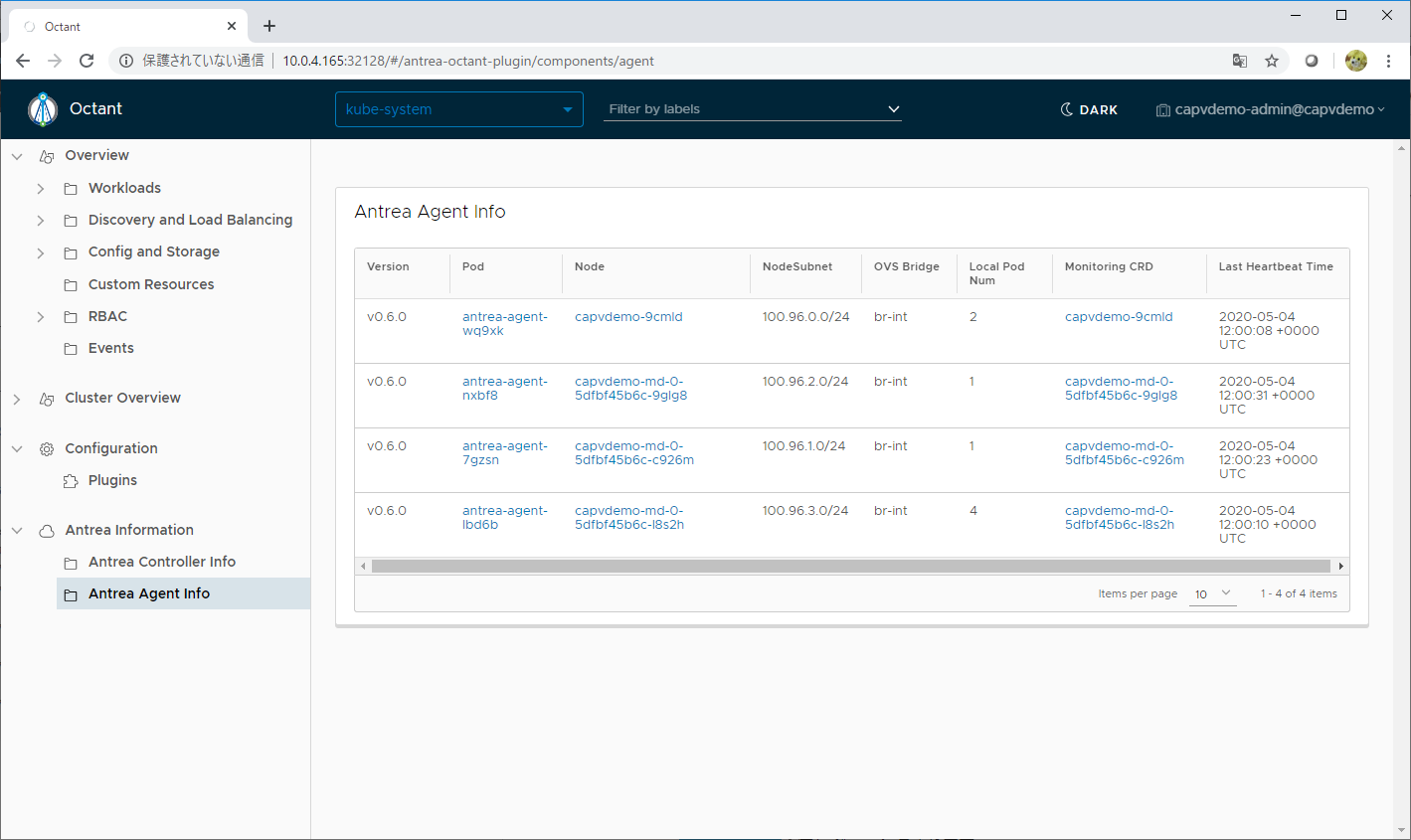Open pod link antrea-agent-7gzsn

pyautogui.click(x=505, y=453)
